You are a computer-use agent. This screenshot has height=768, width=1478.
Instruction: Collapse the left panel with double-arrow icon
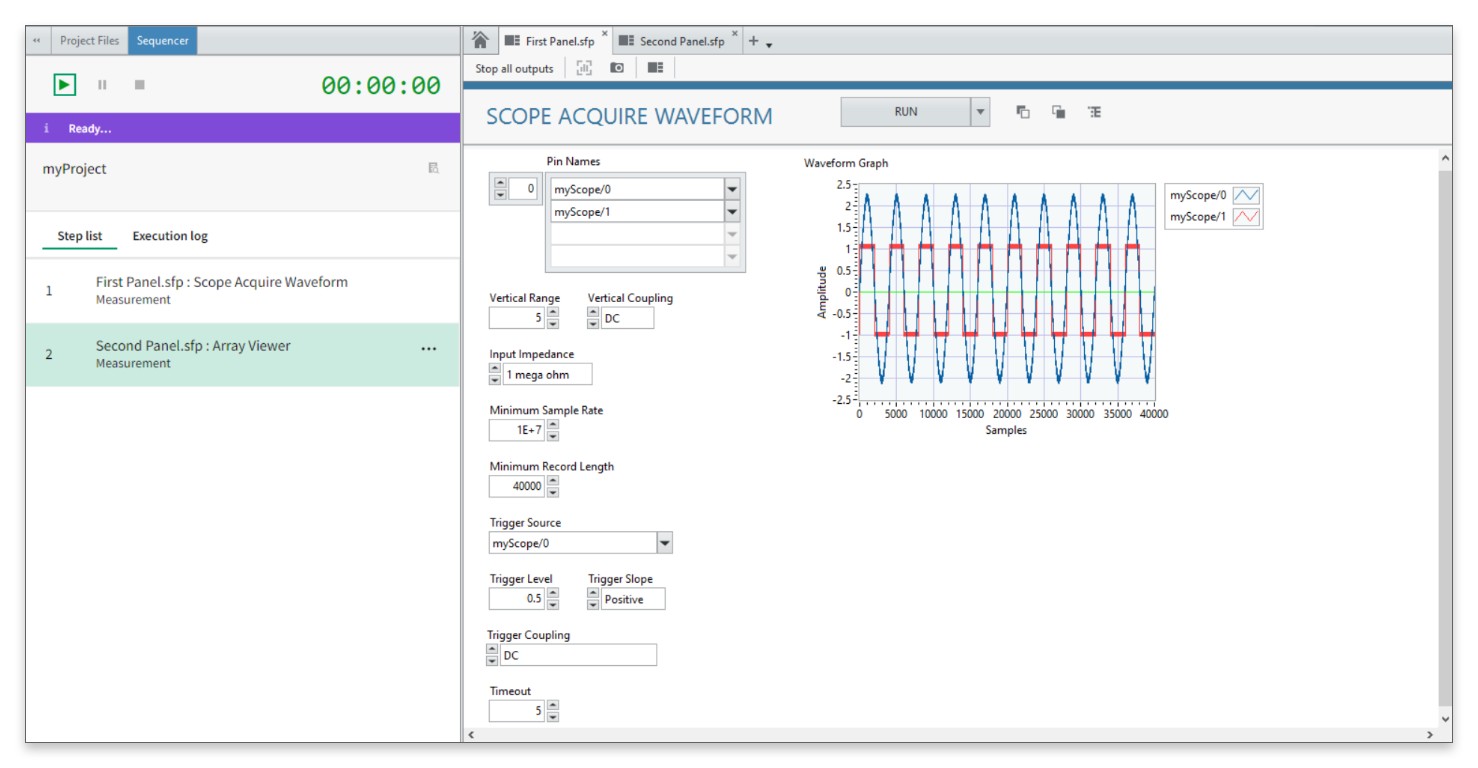[x=36, y=41]
